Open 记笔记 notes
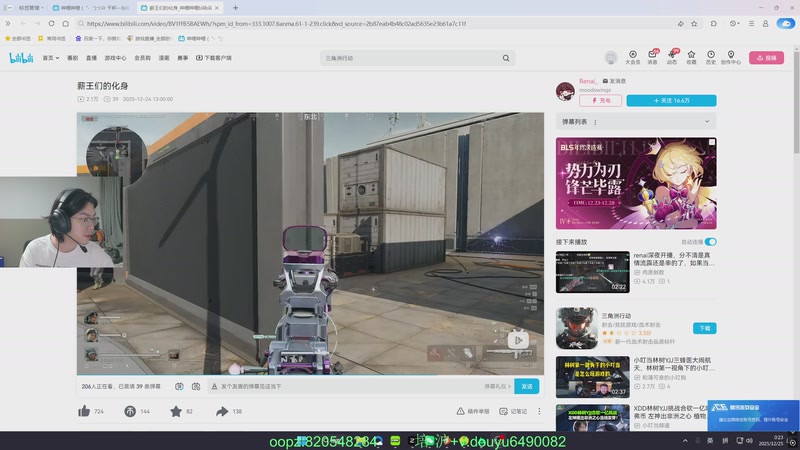Screen dimensions: 800x450 pos(513,411)
